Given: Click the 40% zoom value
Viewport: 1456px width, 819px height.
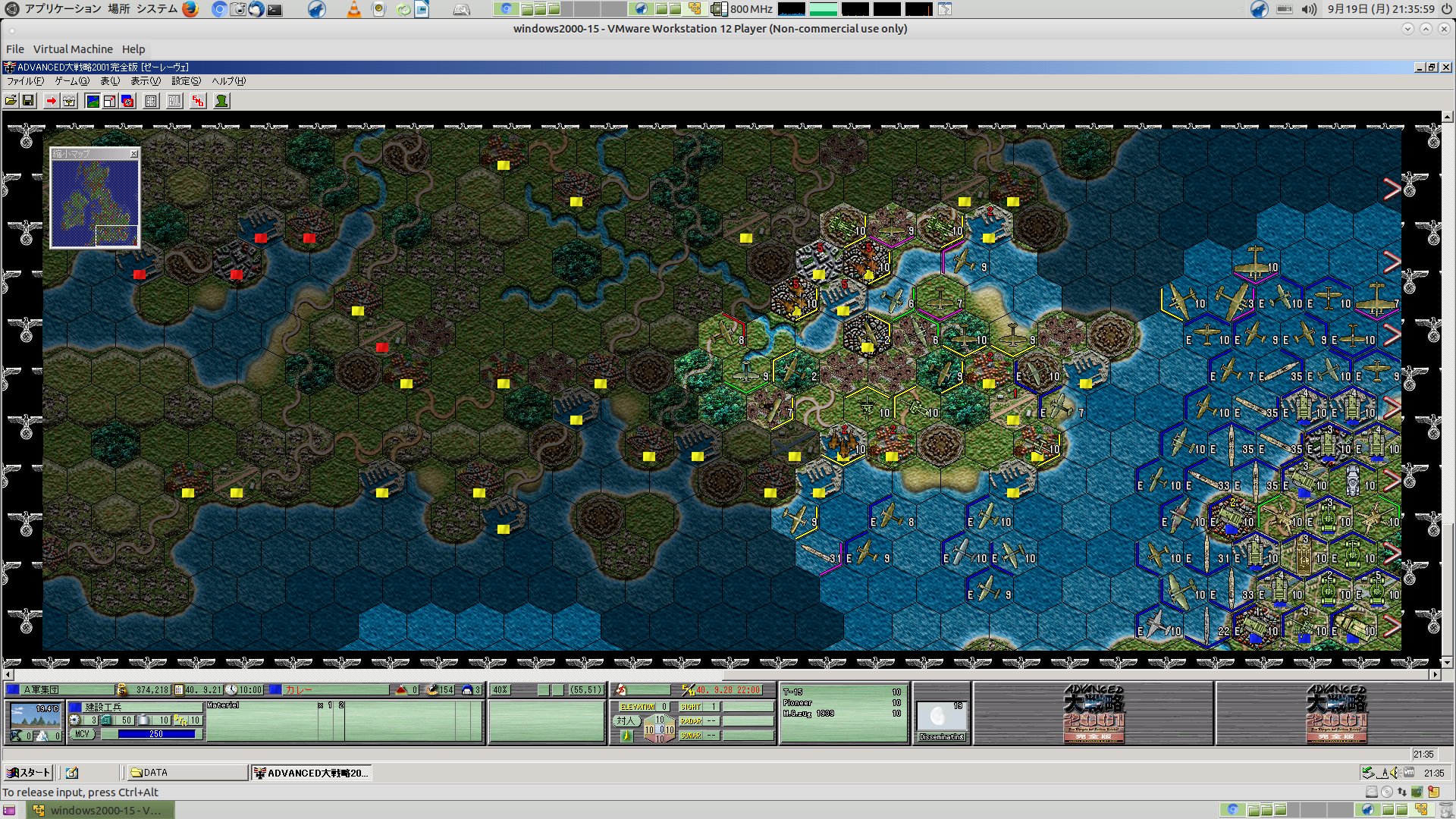Looking at the screenshot, I should (500, 690).
